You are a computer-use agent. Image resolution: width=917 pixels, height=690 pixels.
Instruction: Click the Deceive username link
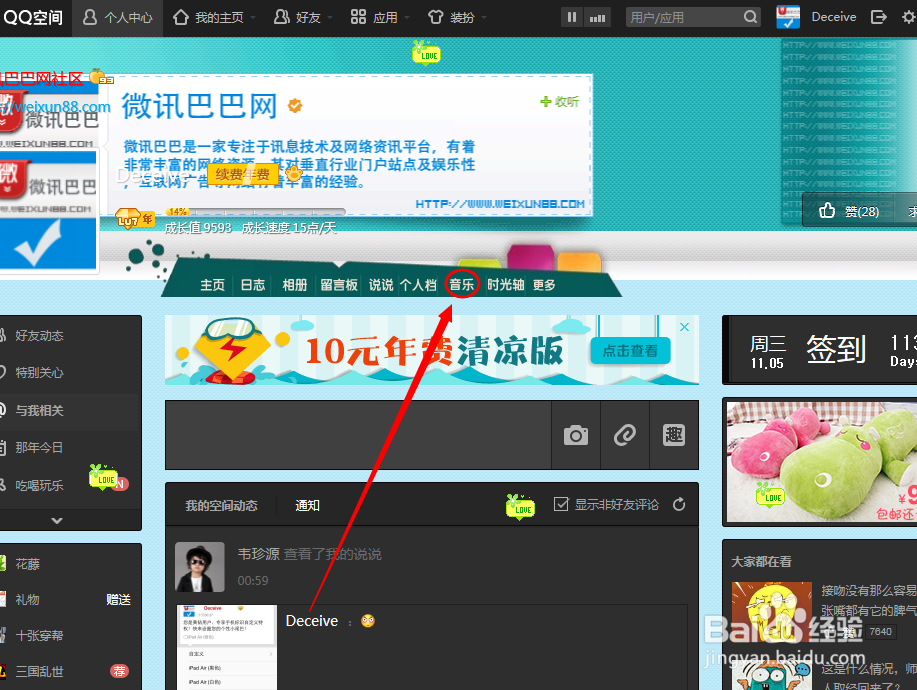[x=833, y=17]
